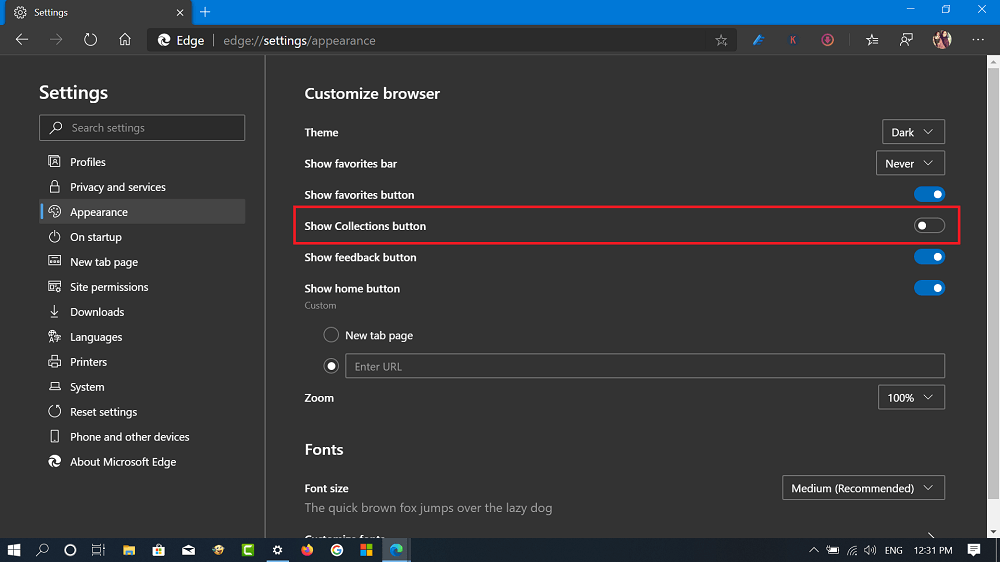Viewport: 1000px width, 562px height.
Task: Open Cortana circle on taskbar
Action: 70,550
